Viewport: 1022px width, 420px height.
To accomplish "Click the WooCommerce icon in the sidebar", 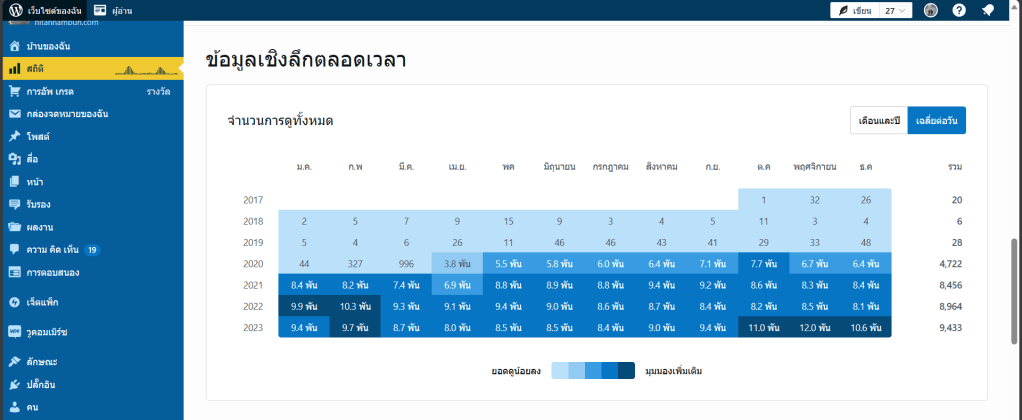I will click(x=15, y=331).
